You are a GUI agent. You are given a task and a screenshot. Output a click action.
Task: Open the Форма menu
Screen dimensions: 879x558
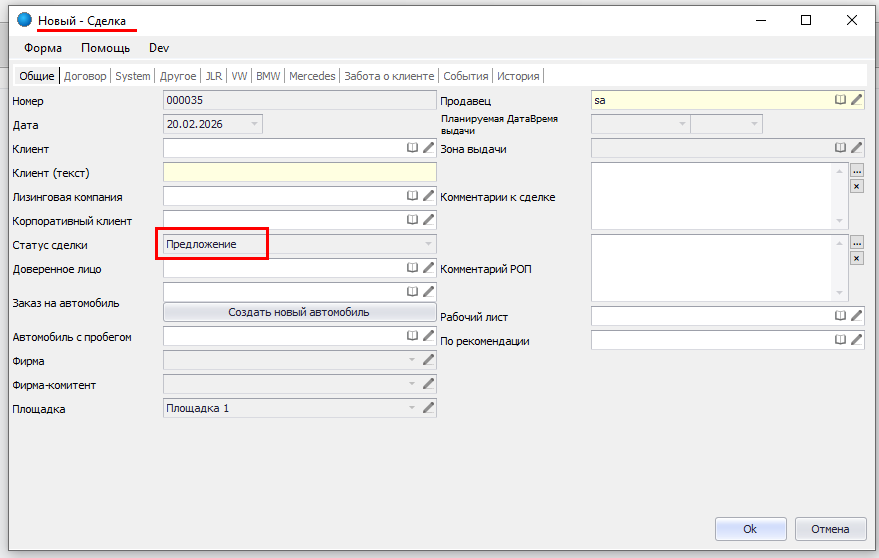pos(43,48)
